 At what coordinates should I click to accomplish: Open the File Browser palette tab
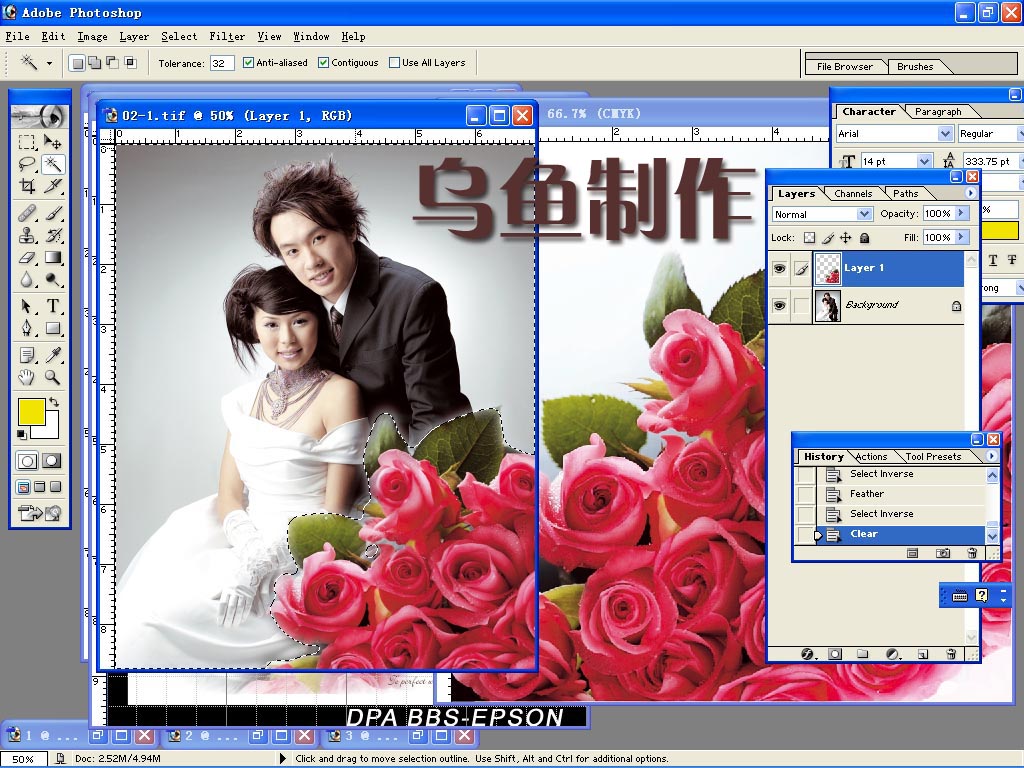[x=844, y=67]
